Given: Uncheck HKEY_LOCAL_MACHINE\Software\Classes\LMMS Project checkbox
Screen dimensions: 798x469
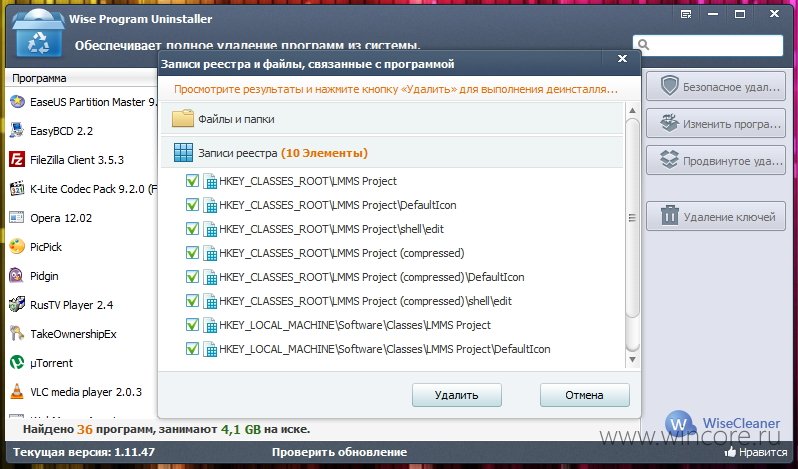Looking at the screenshot, I should point(192,324).
